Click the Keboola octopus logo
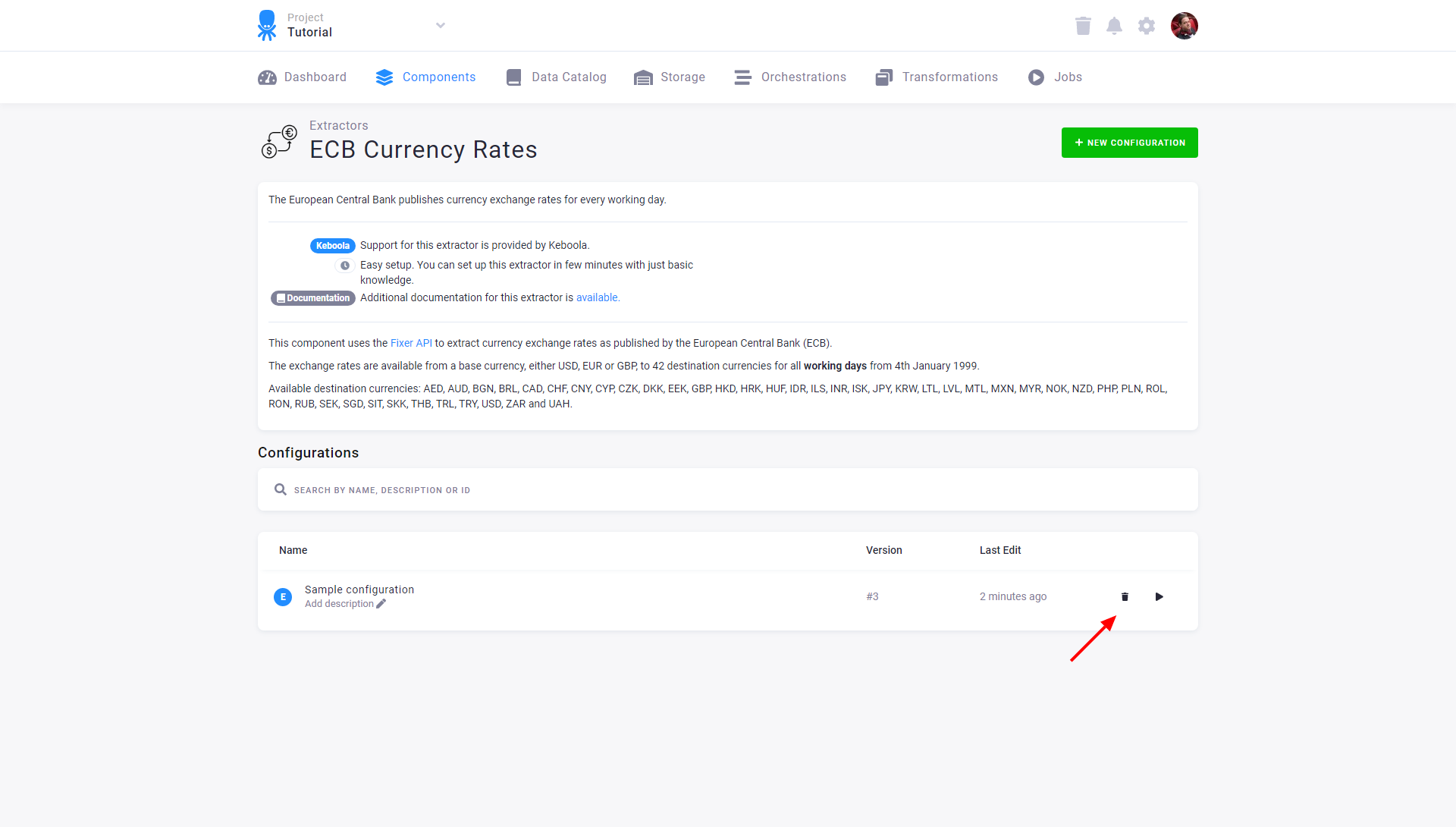 tap(267, 25)
